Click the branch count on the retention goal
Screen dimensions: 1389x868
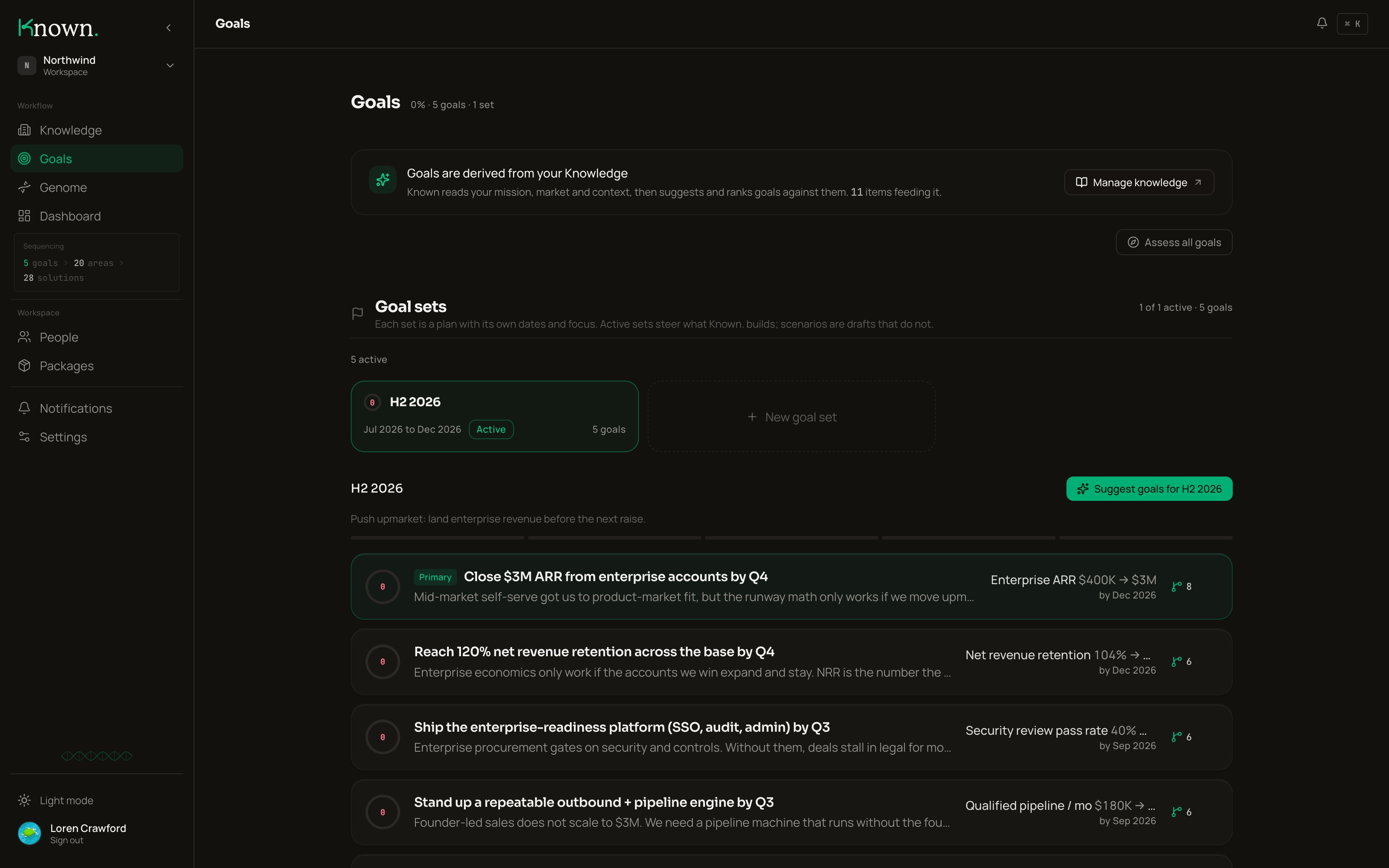(1182, 662)
